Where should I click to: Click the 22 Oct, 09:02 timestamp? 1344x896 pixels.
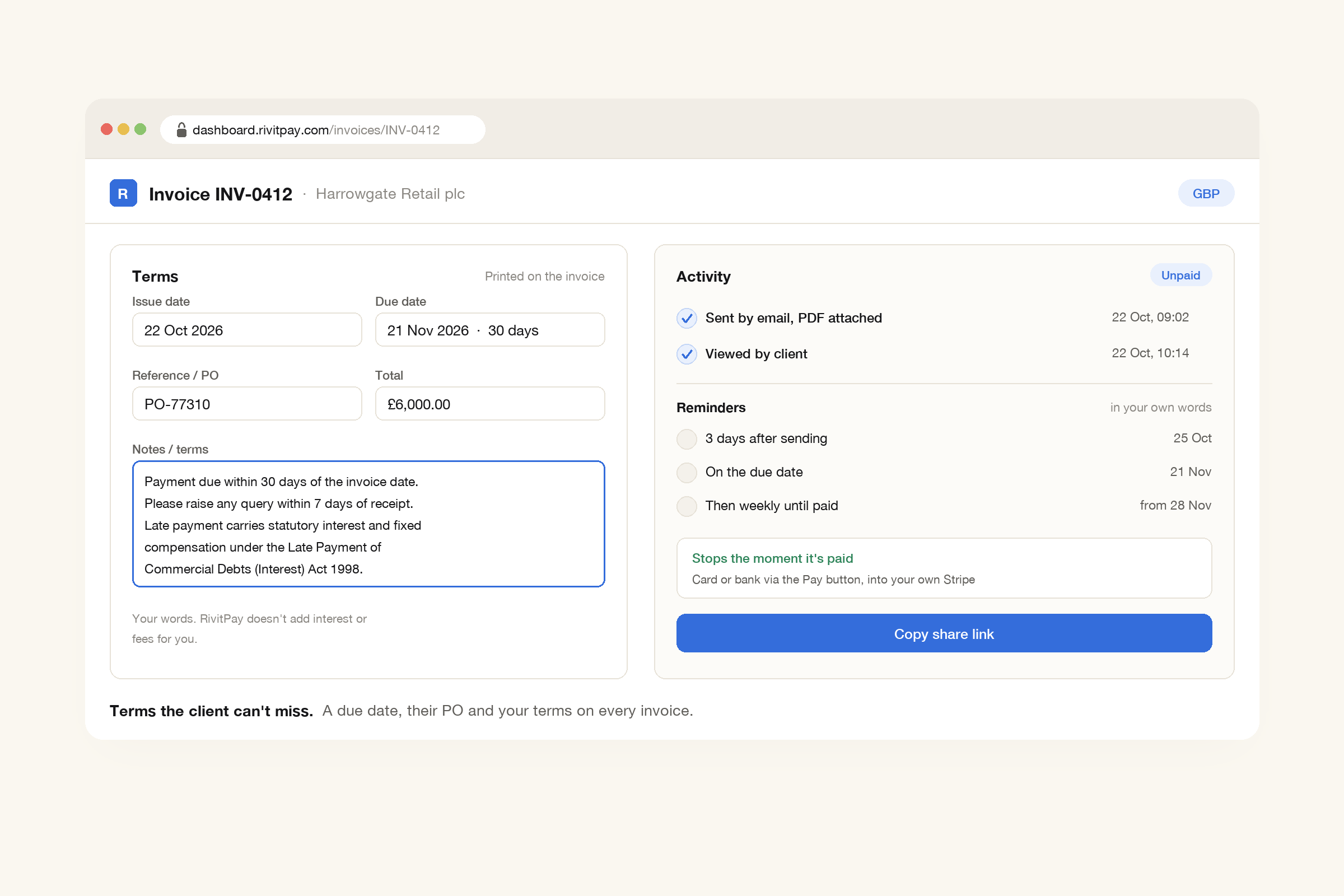click(1150, 317)
